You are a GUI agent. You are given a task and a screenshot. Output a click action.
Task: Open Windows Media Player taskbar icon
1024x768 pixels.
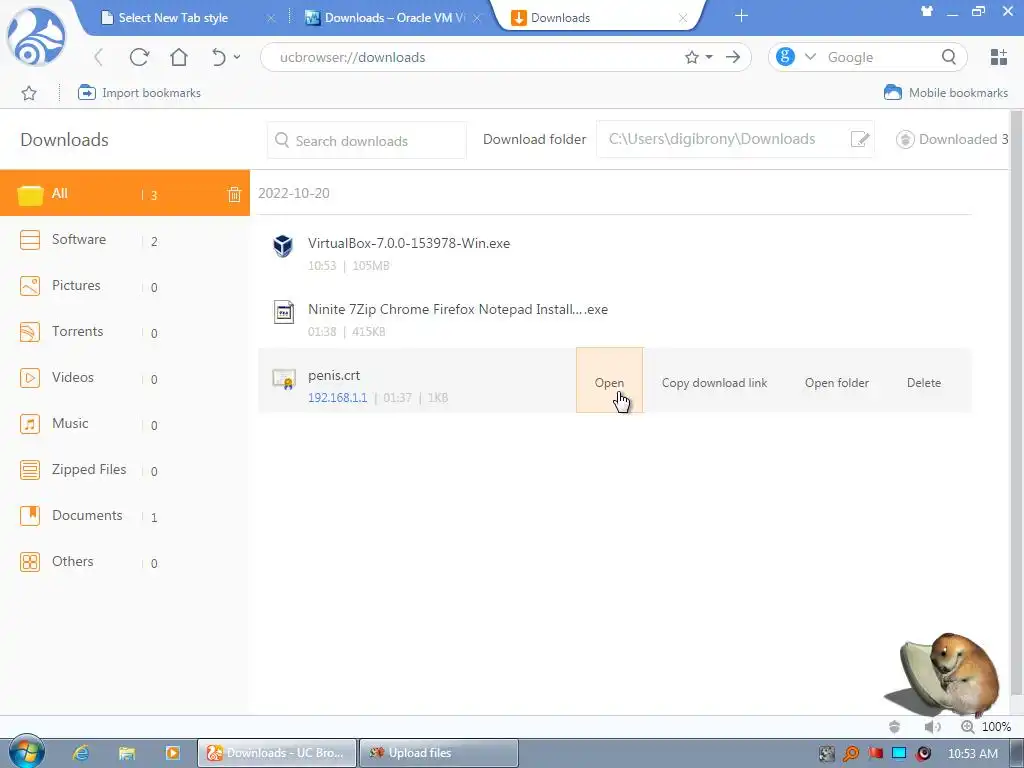click(172, 753)
